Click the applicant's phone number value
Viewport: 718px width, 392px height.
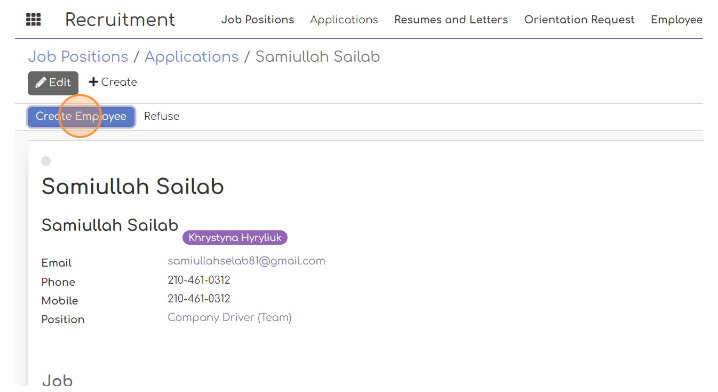click(x=199, y=280)
